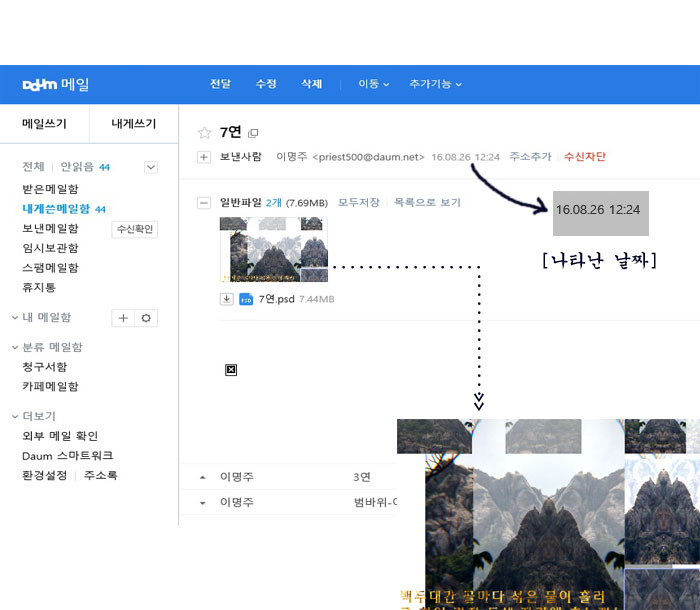Screen dimensions: 700x610
Task: Add a new mailbox with plus icon
Action: [123, 318]
